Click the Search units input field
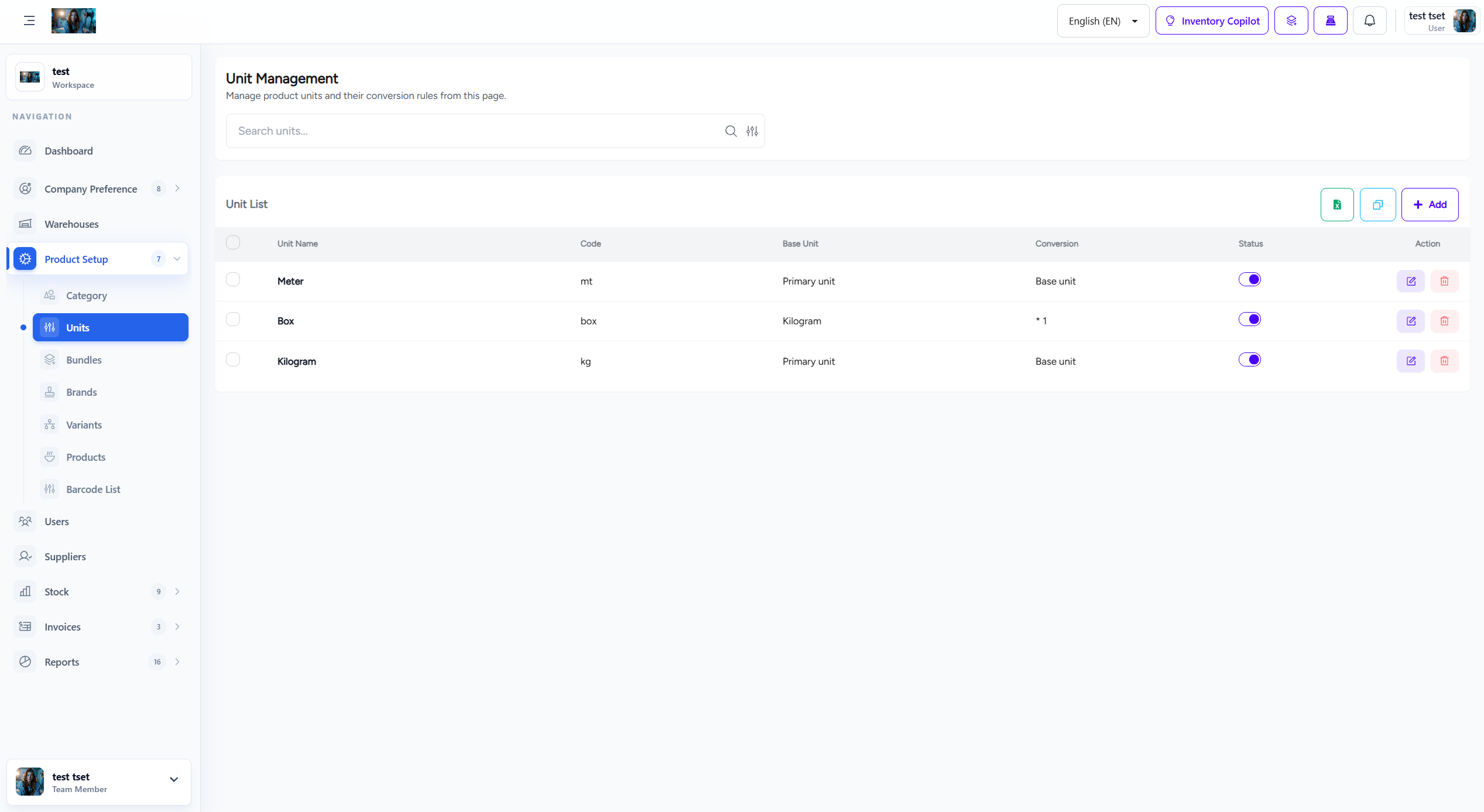This screenshot has width=1484, height=812. [495, 131]
